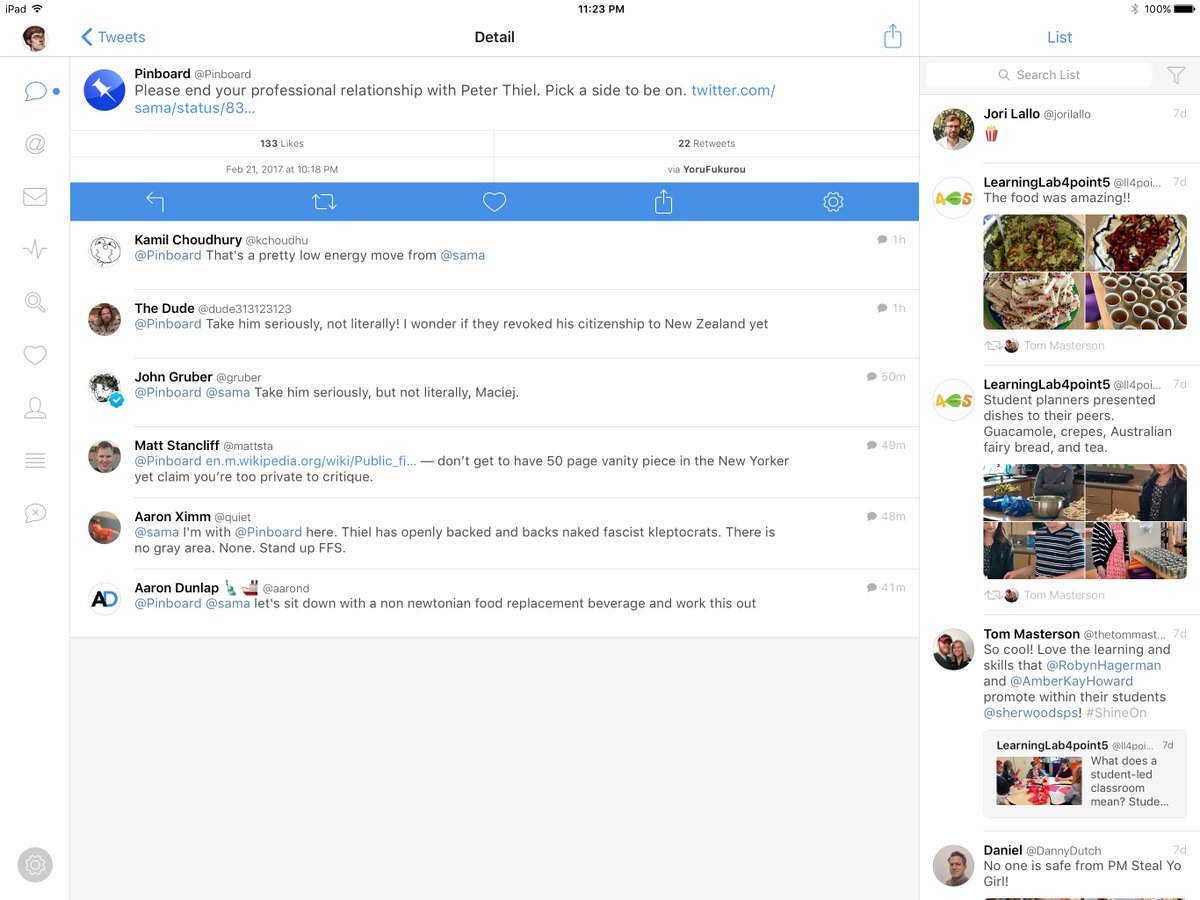Open the Likes heart tab in sidebar

(35, 355)
